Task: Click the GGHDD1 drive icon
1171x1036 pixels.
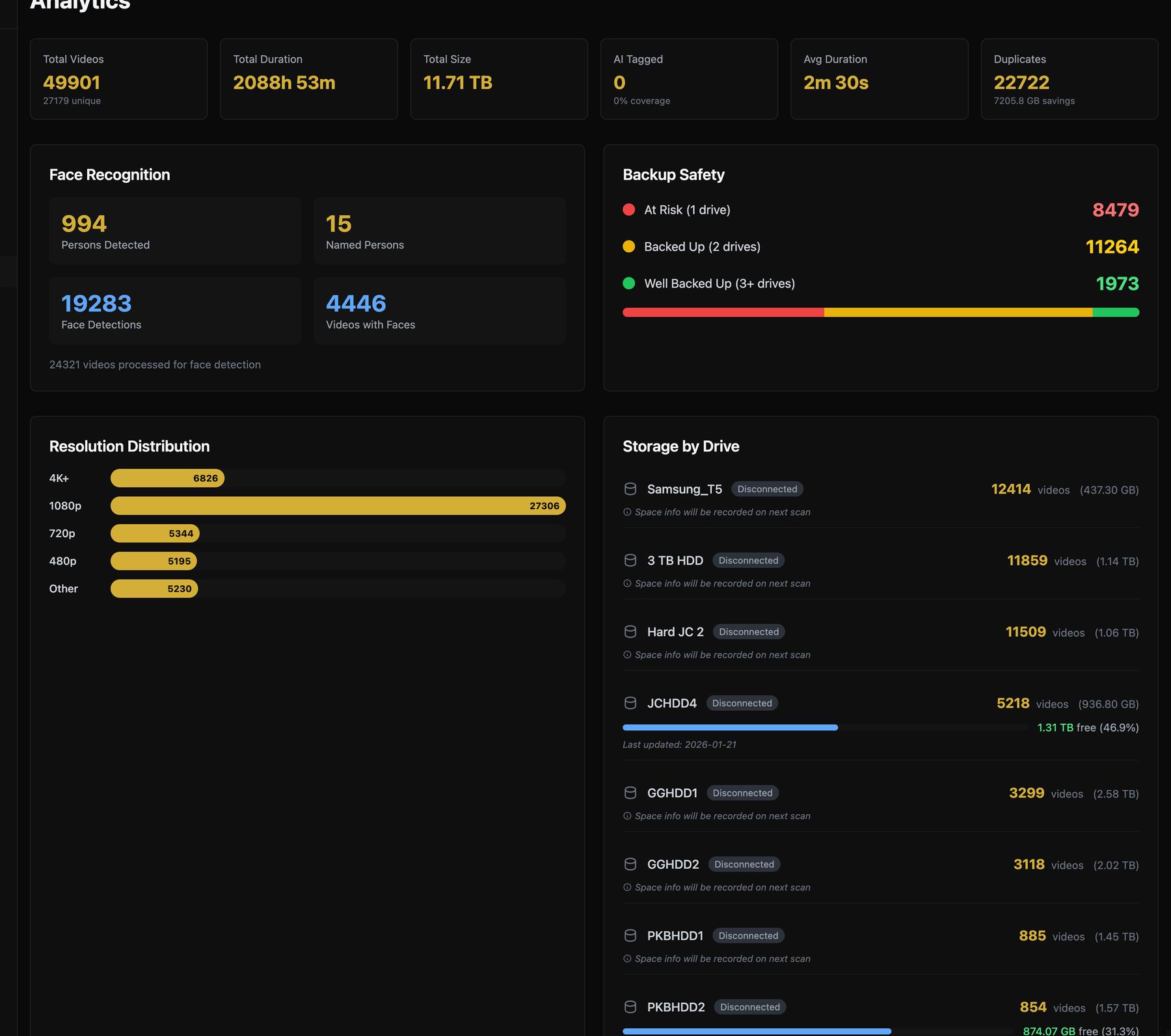Action: coord(630,793)
